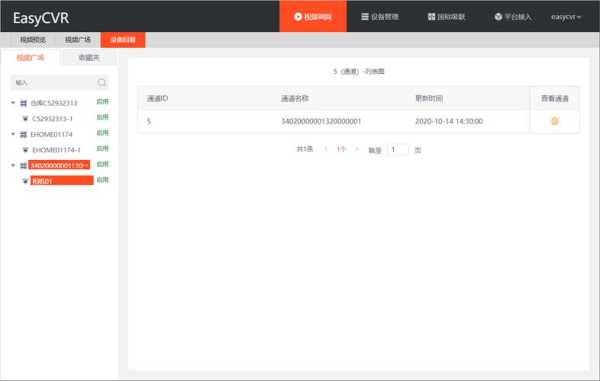Click the device icon beside EHOME01174 group
This screenshot has height=381, width=600.
[23, 134]
